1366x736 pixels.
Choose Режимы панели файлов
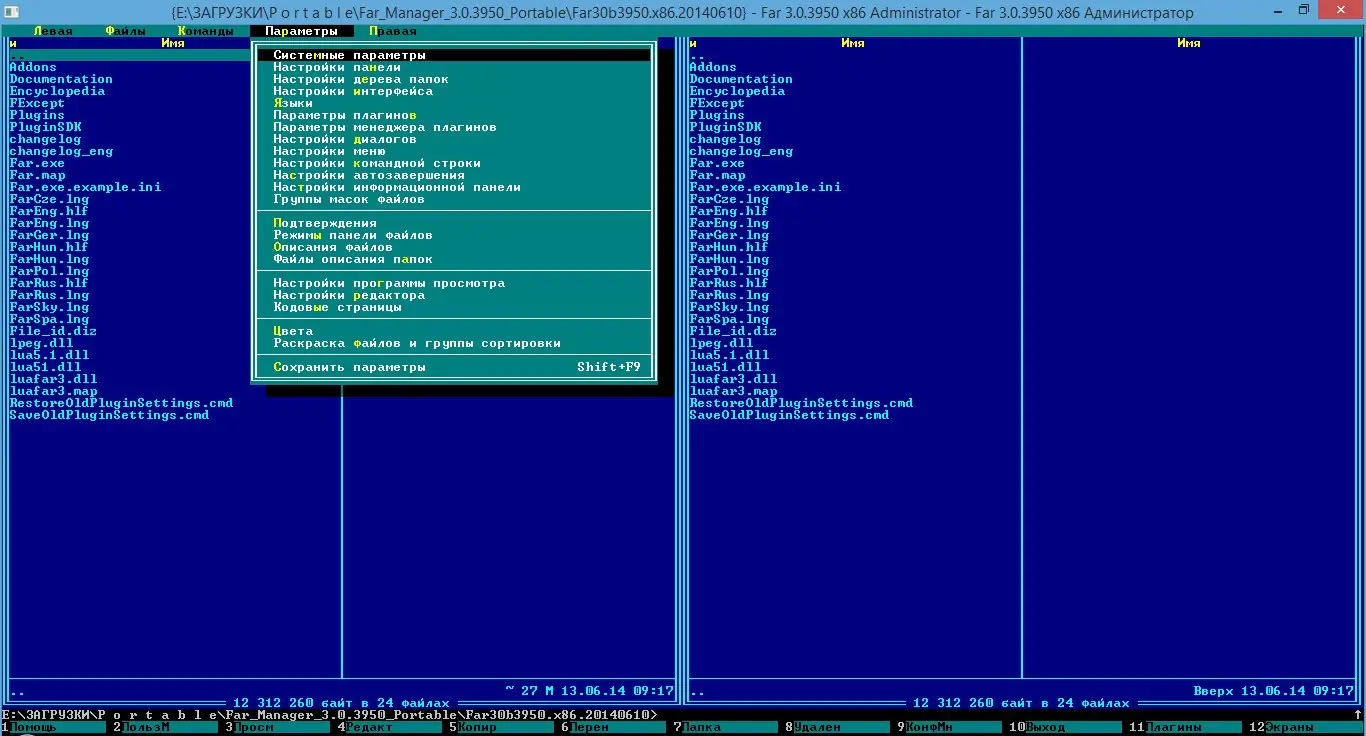coord(453,235)
